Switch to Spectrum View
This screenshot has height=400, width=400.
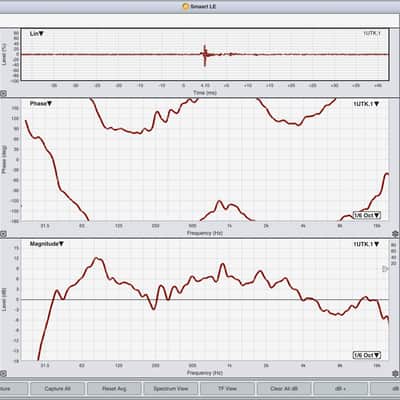(171, 389)
